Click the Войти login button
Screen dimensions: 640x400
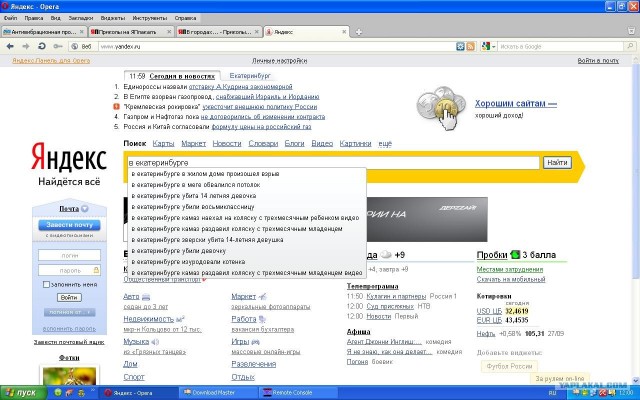69,298
